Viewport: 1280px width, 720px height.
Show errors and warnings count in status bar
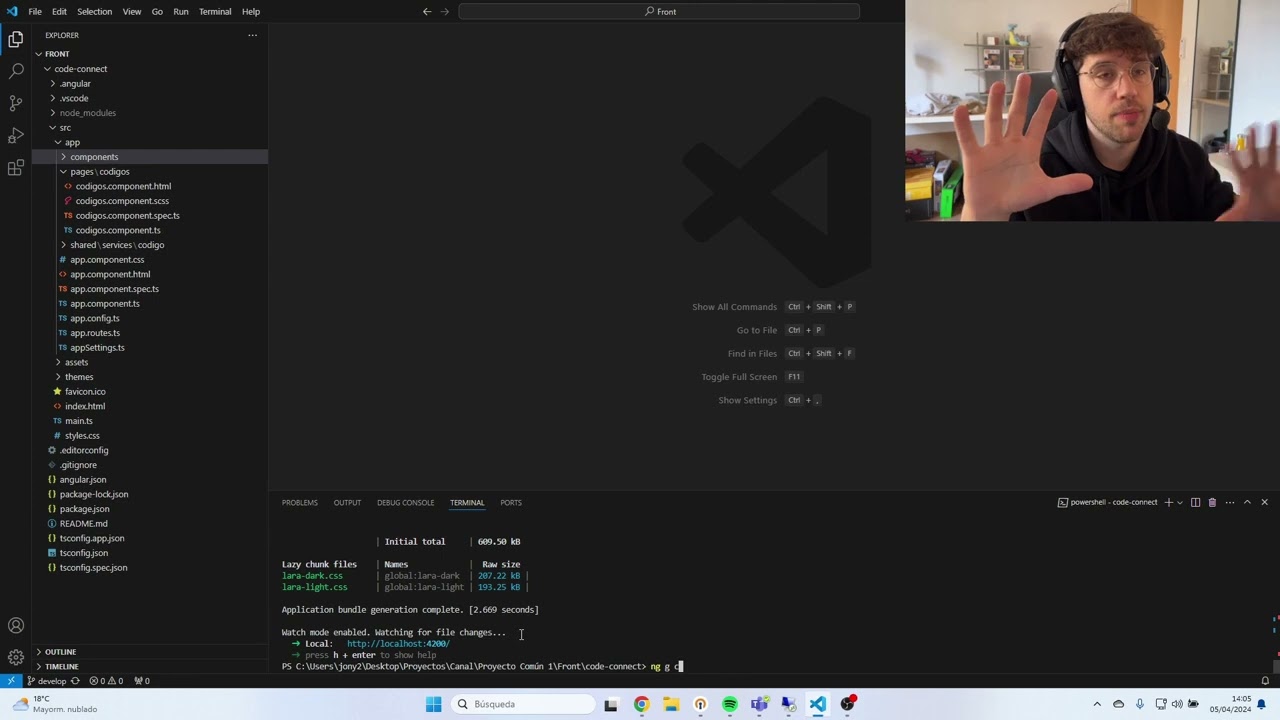coord(106,681)
